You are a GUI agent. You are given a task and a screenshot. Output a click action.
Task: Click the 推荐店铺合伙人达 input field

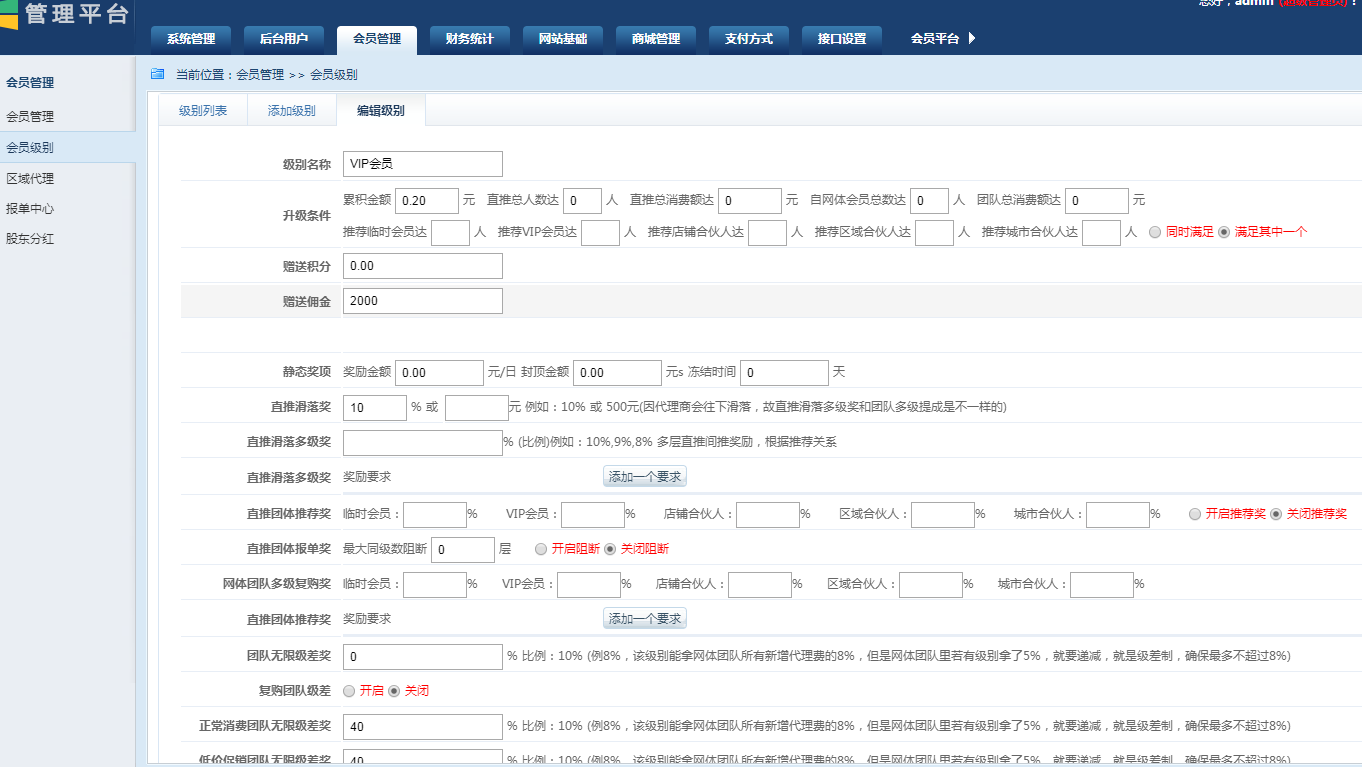point(767,232)
